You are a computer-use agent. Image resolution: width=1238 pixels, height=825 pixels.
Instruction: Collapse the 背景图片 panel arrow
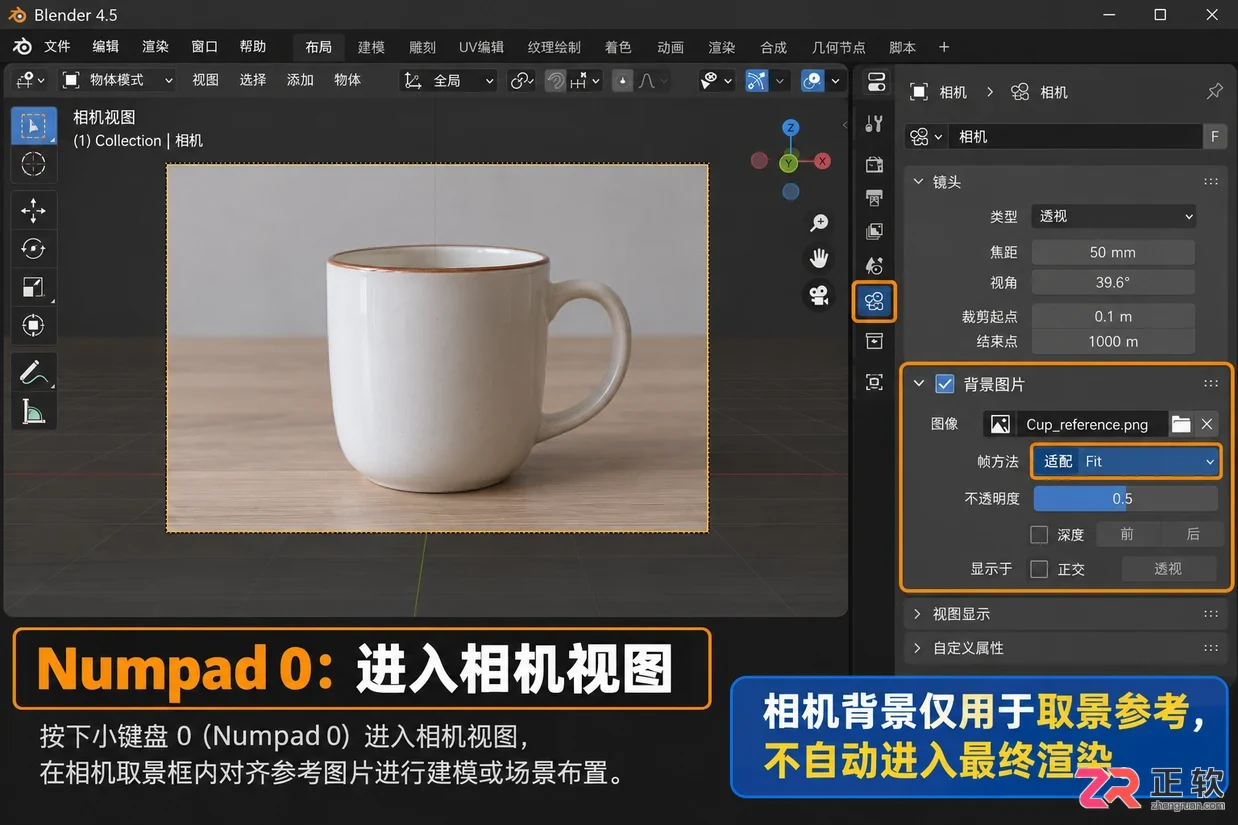pos(919,384)
